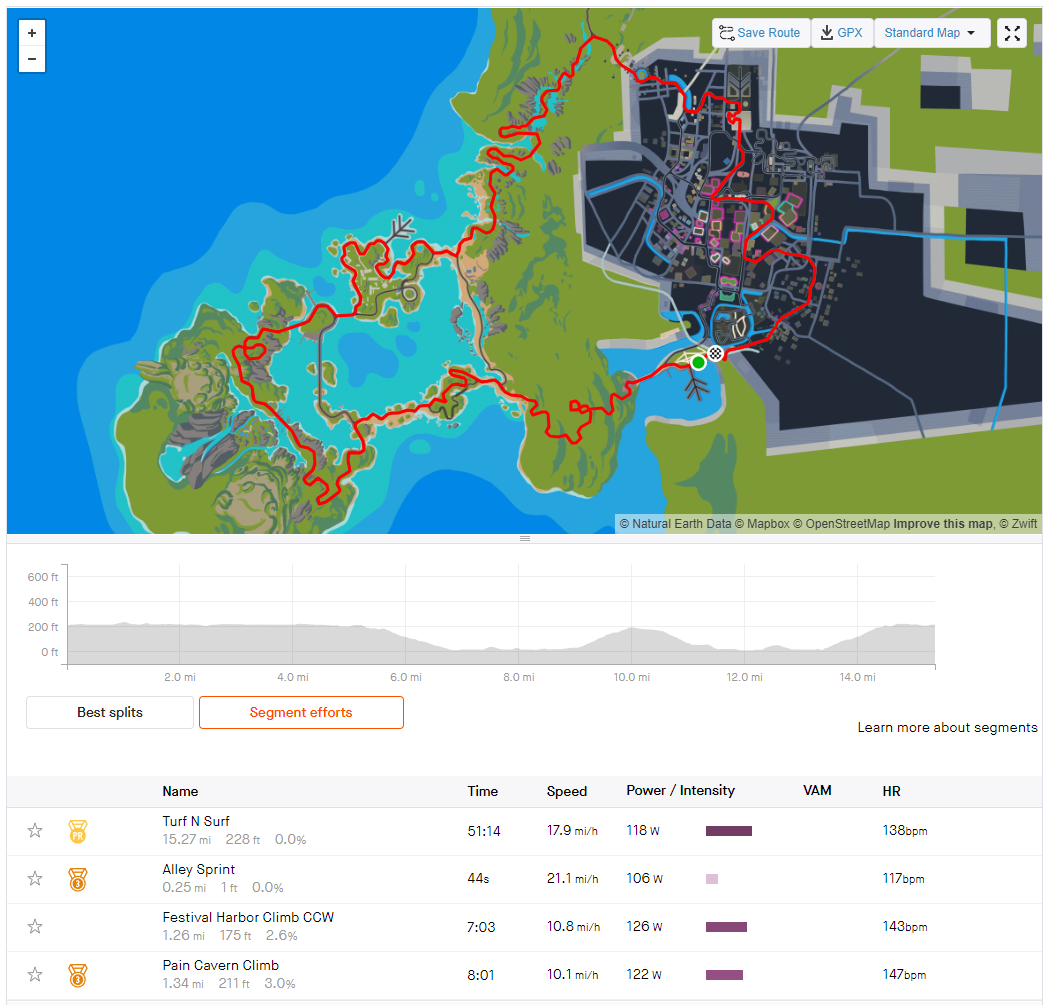This screenshot has width=1045, height=1005.
Task: Click the 44s time value
Action: (478, 878)
